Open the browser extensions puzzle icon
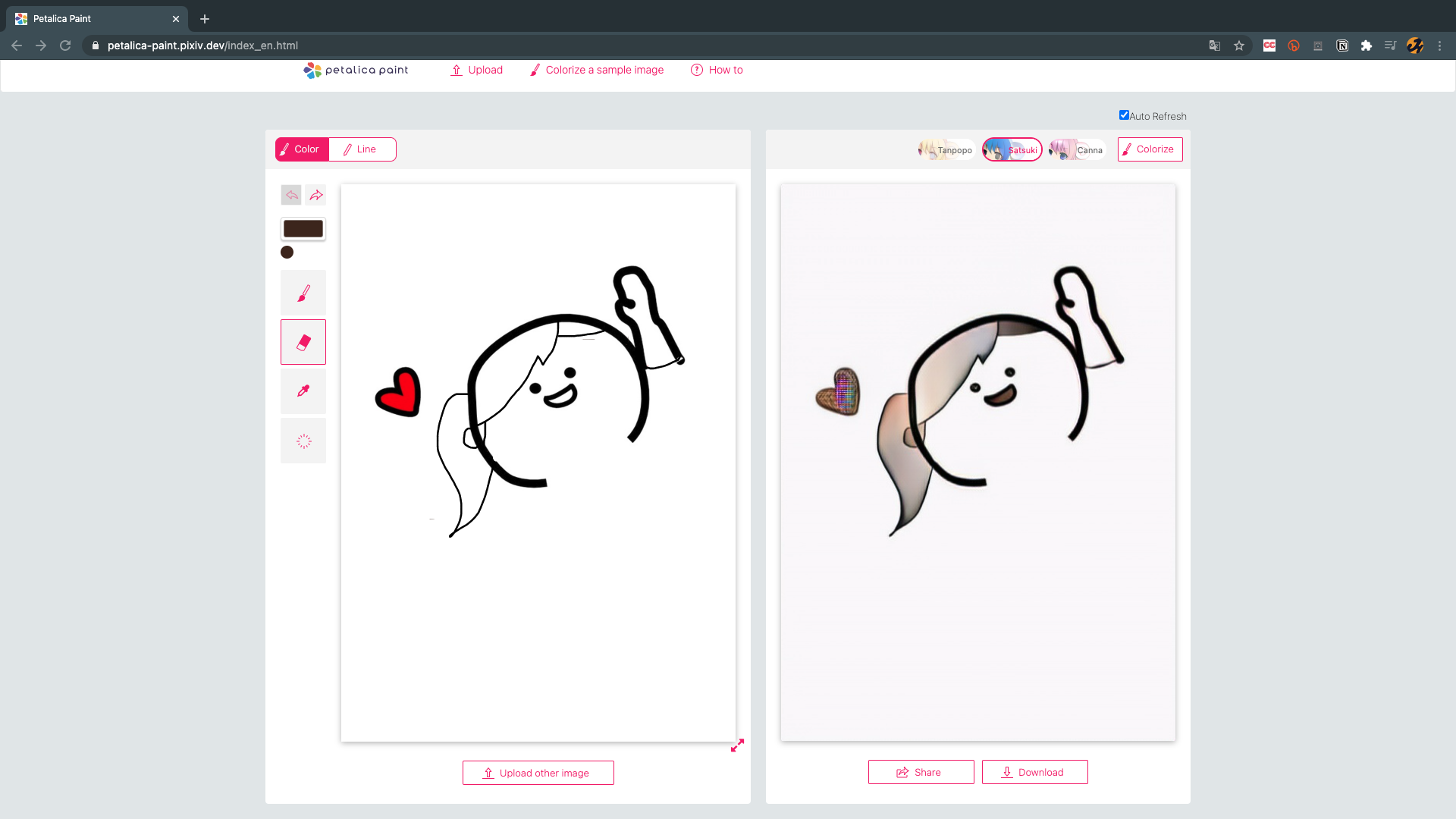This screenshot has height=819, width=1456. coord(1367,45)
